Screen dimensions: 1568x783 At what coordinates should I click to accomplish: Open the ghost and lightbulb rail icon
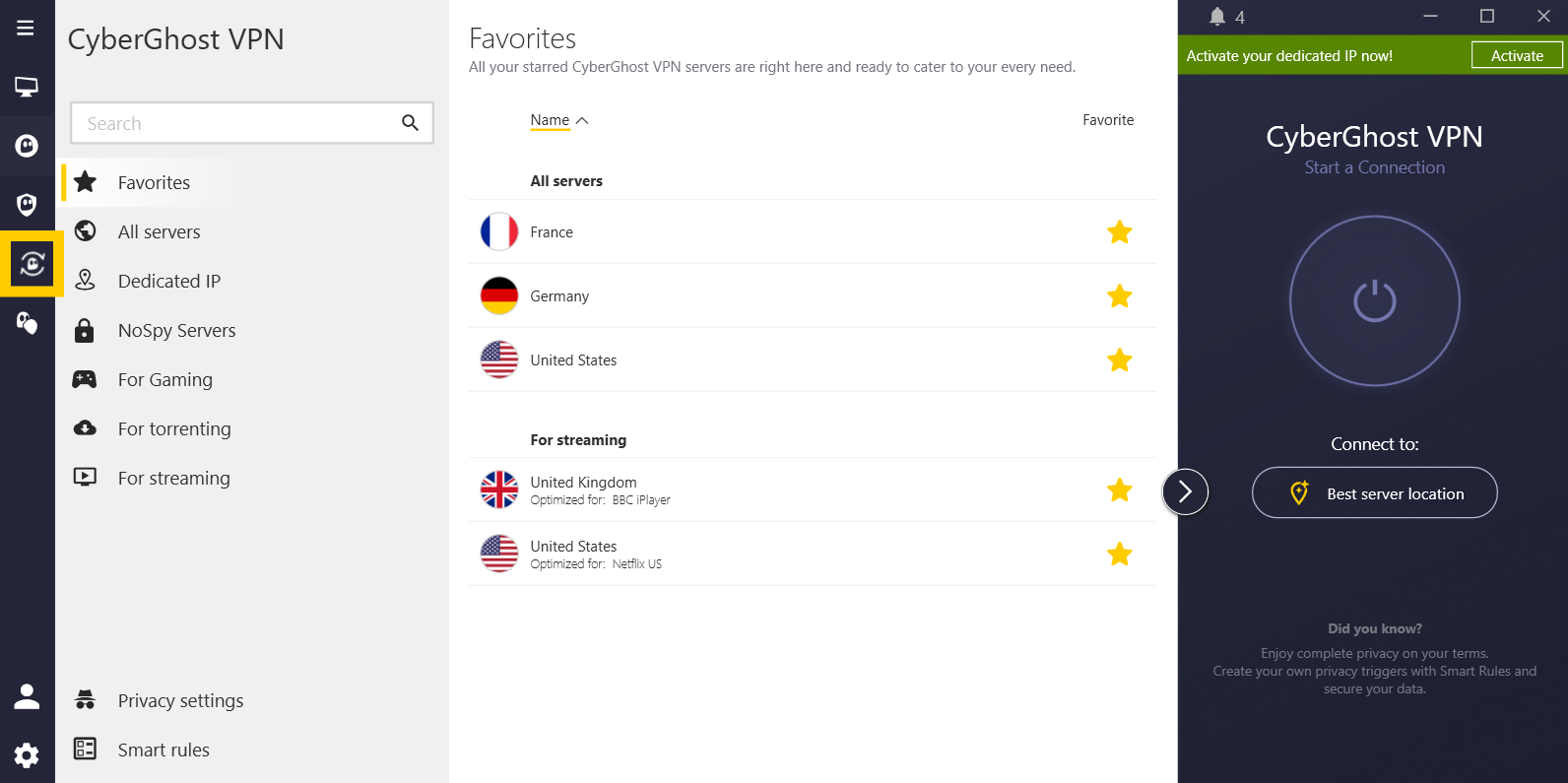pos(27,322)
